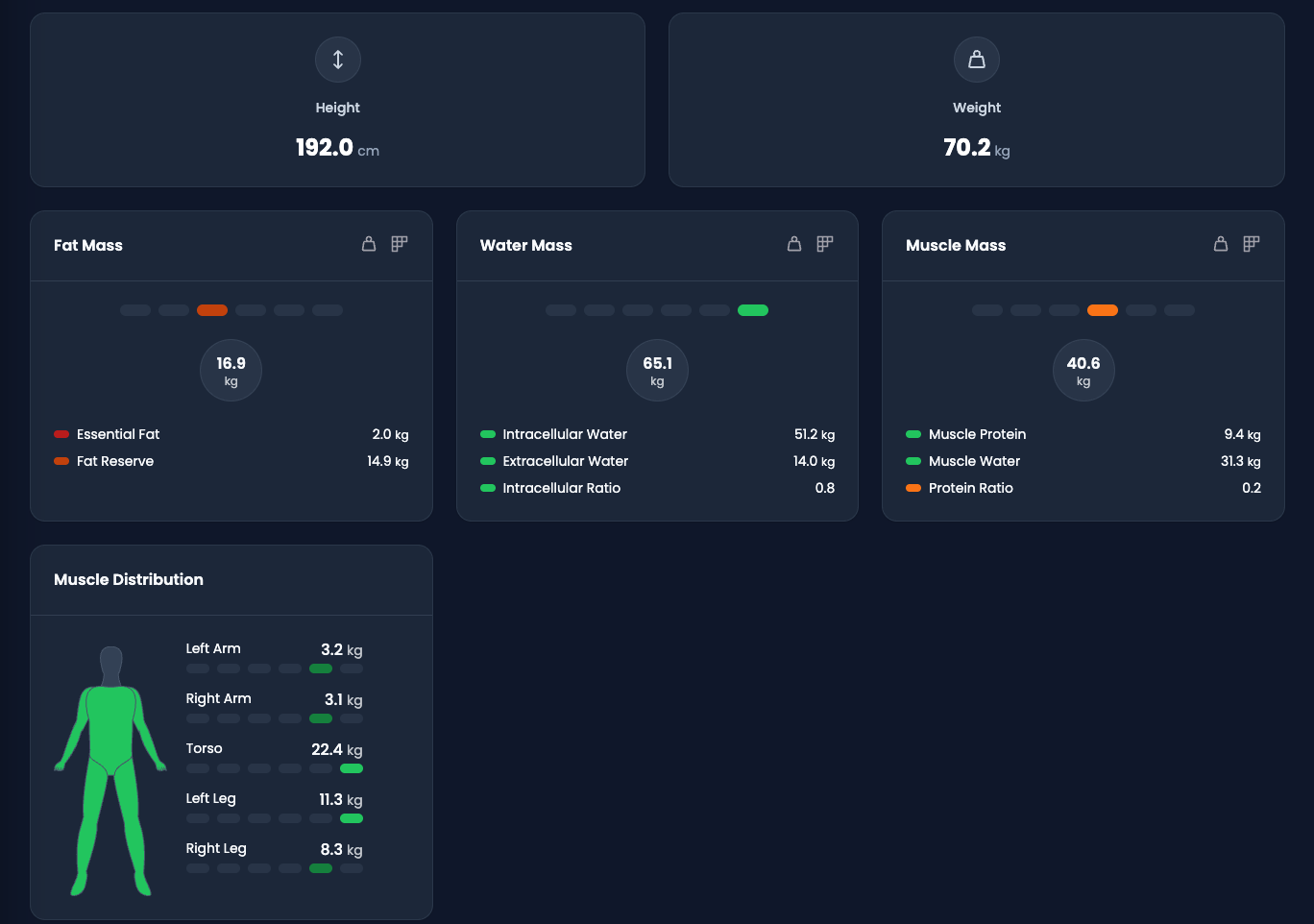Click the Right Leg label in Muscle Distribution
The width and height of the screenshot is (1314, 924).
216,848
